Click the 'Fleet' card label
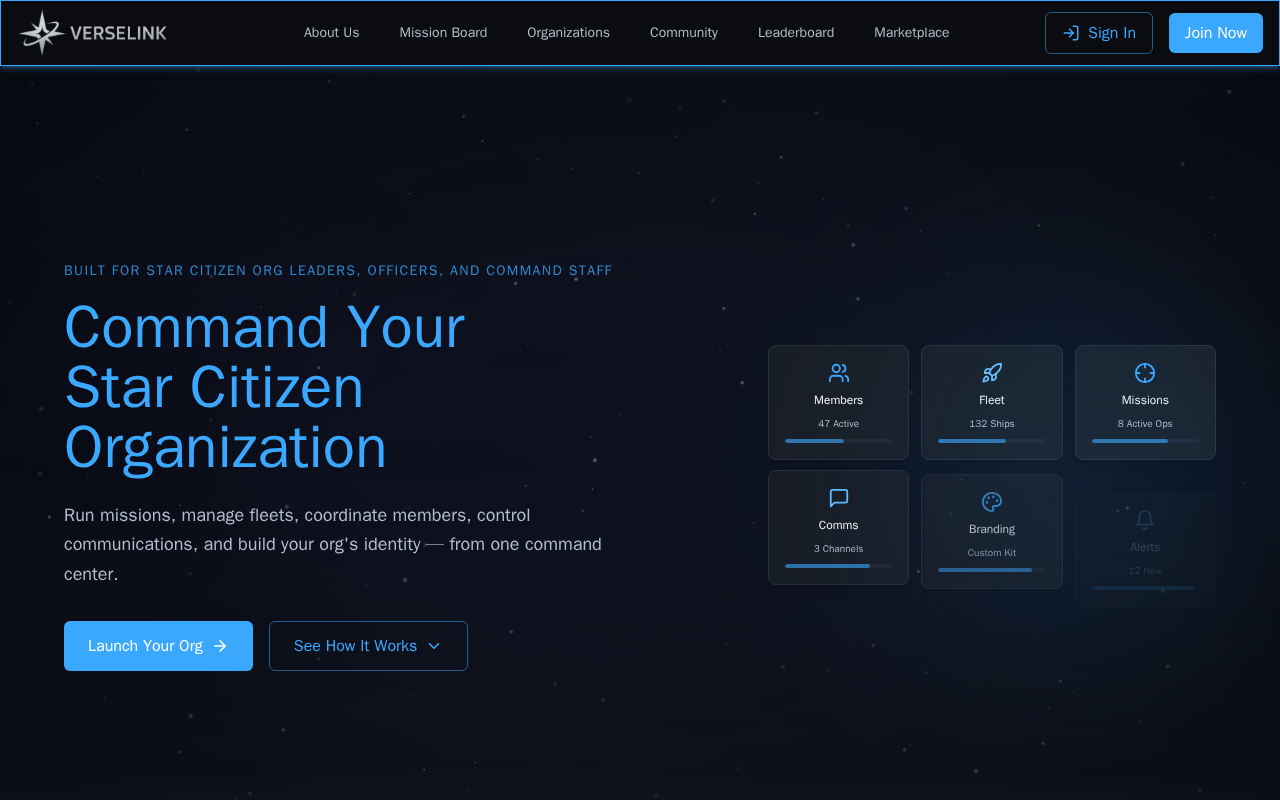Image resolution: width=1280 pixels, height=800 pixels. (992, 400)
